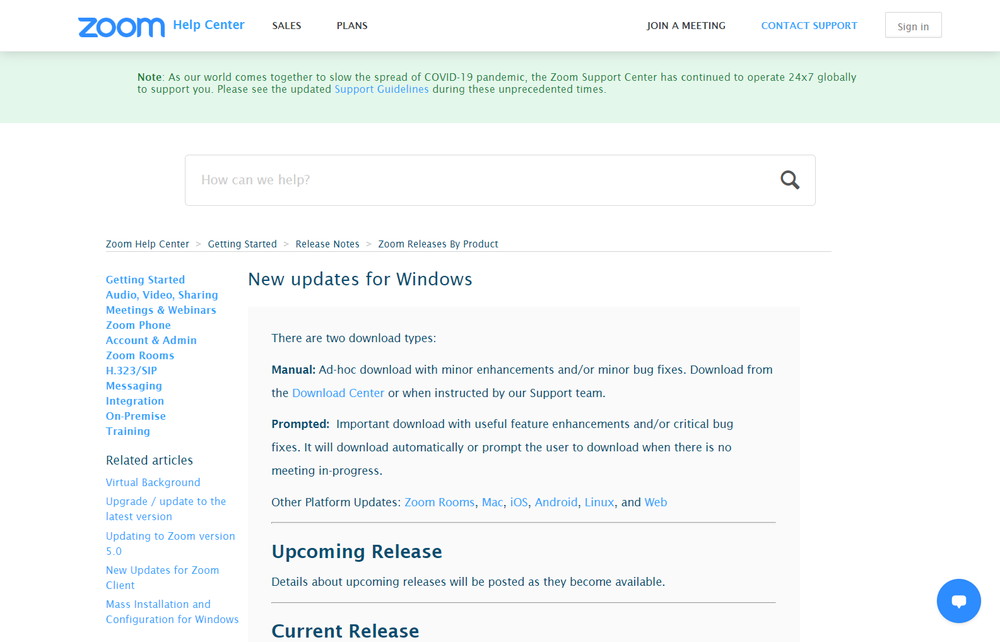1000x642 pixels.
Task: Go to Zoom Releases By Product breadcrumb
Action: click(x=438, y=244)
